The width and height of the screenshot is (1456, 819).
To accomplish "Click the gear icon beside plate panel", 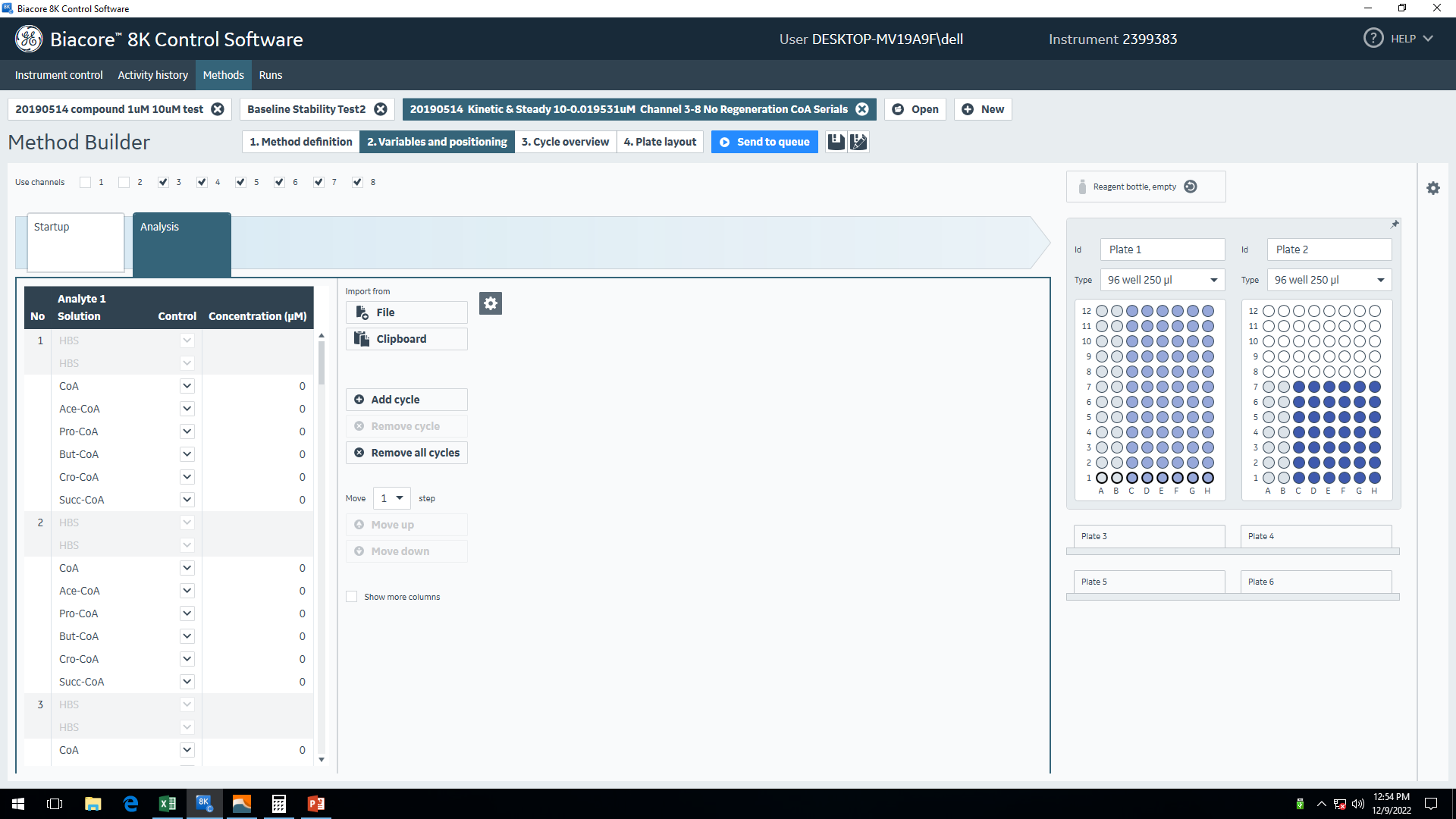I will point(1432,188).
